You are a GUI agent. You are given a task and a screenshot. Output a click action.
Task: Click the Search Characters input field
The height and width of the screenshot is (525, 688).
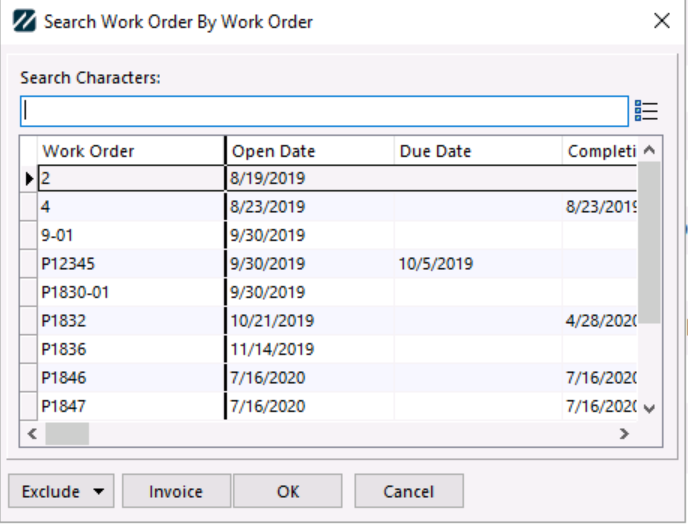click(324, 111)
